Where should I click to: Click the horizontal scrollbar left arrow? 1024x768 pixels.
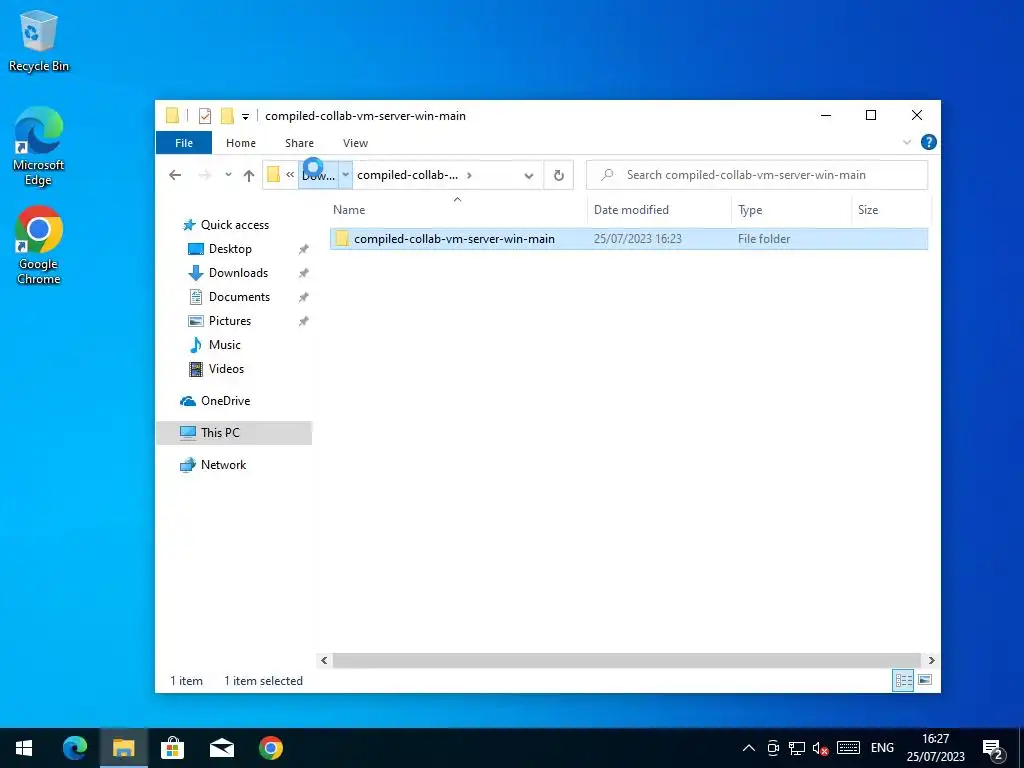(x=324, y=660)
